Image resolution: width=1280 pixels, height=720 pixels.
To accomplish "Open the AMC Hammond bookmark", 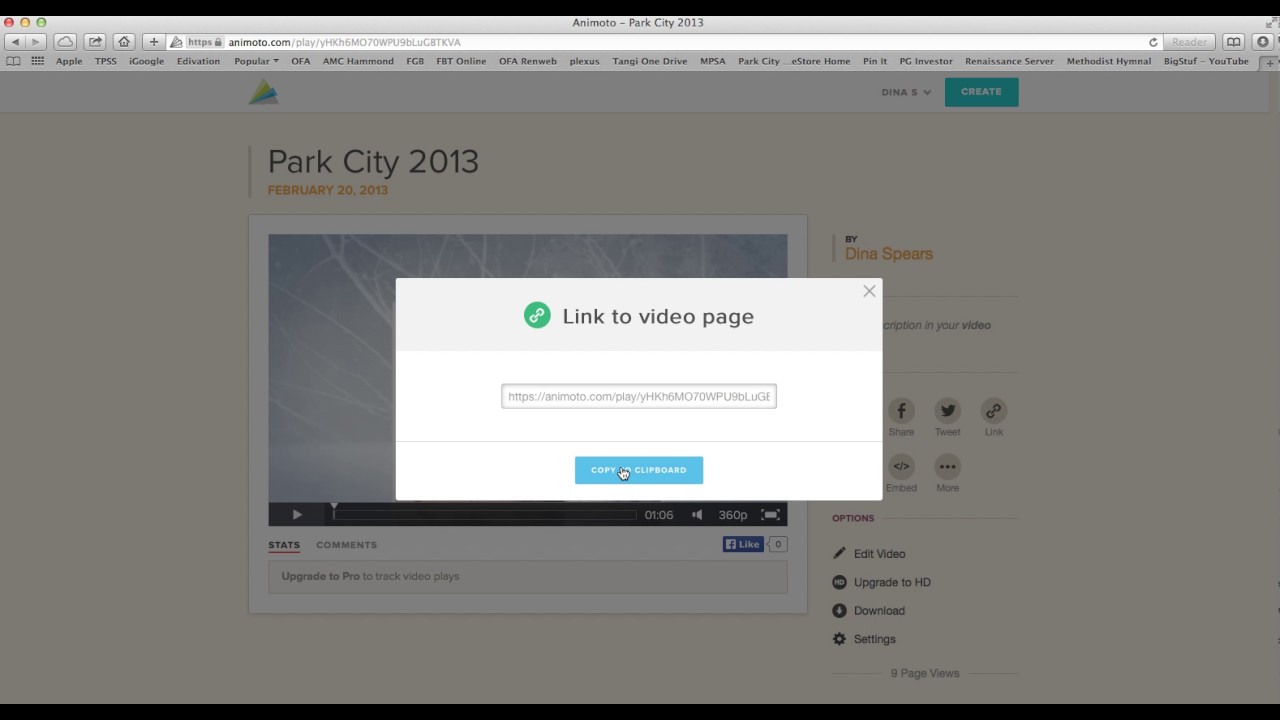I will pos(358,61).
